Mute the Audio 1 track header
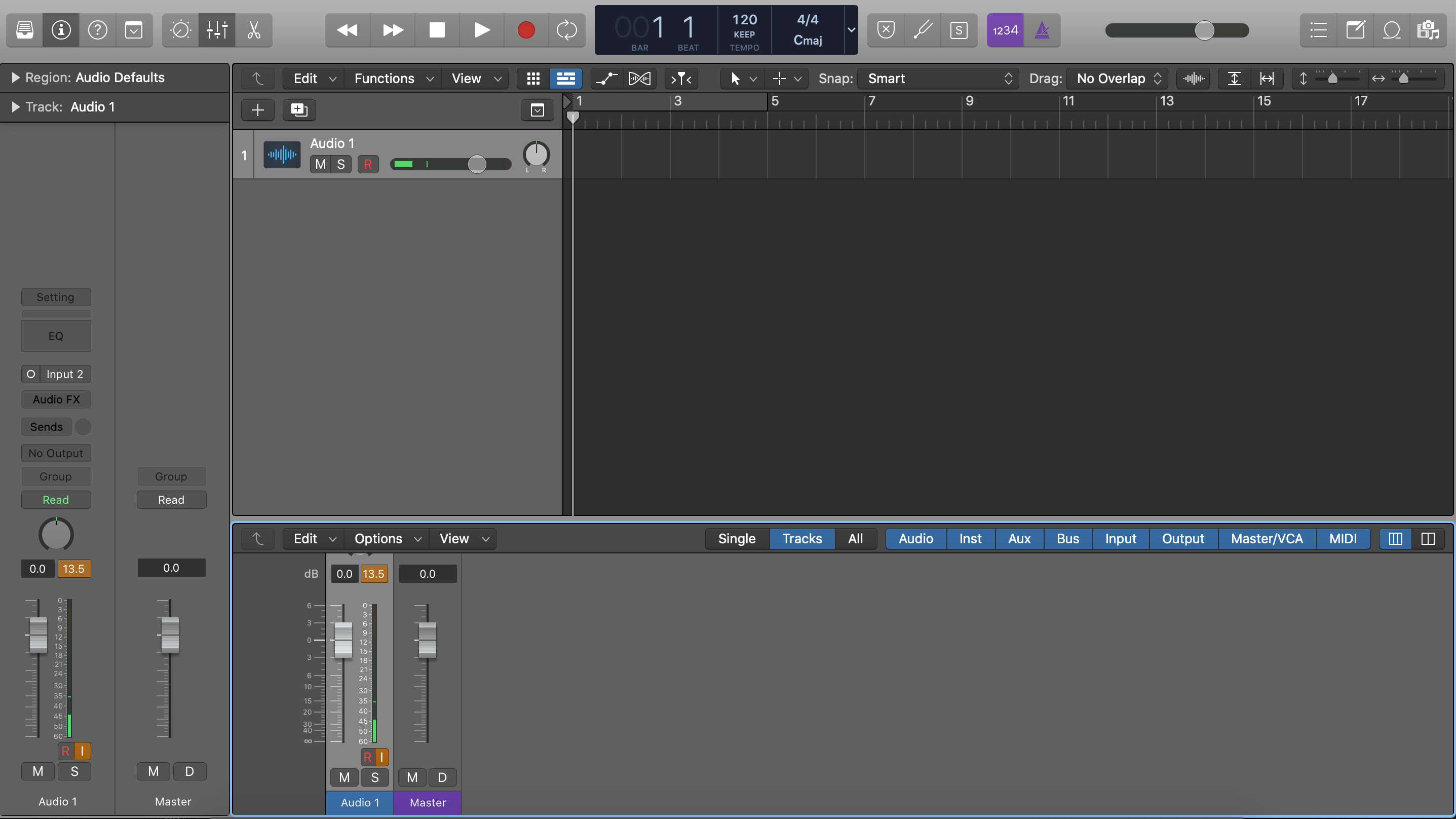The image size is (1456, 819). tap(321, 164)
